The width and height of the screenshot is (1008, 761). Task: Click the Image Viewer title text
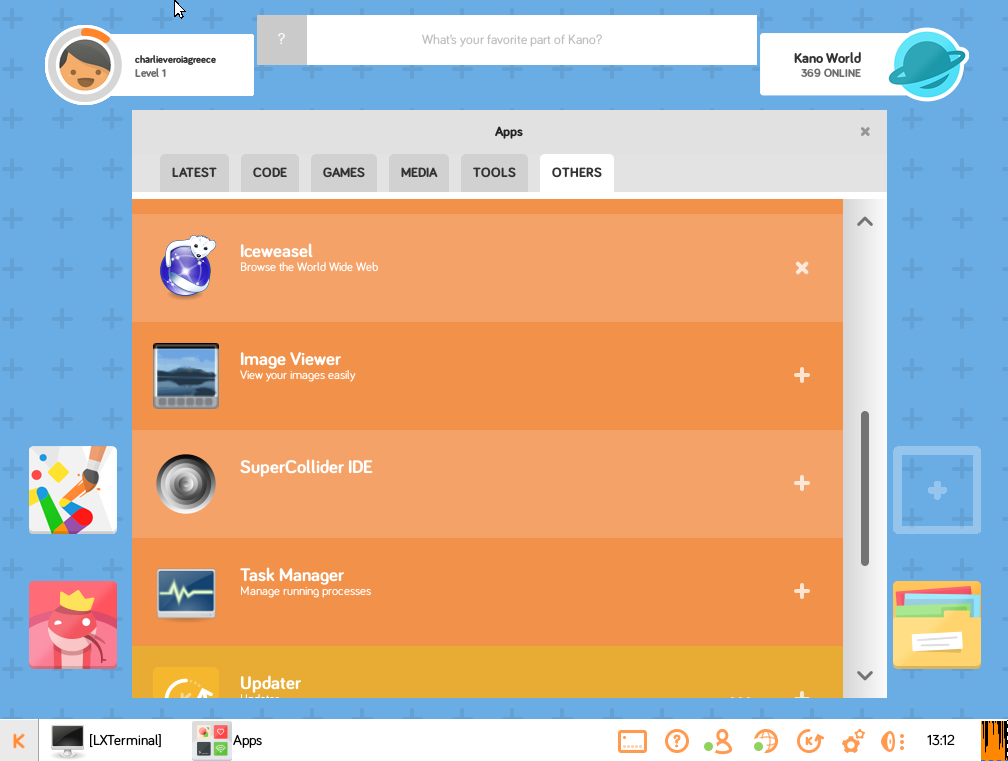point(290,359)
